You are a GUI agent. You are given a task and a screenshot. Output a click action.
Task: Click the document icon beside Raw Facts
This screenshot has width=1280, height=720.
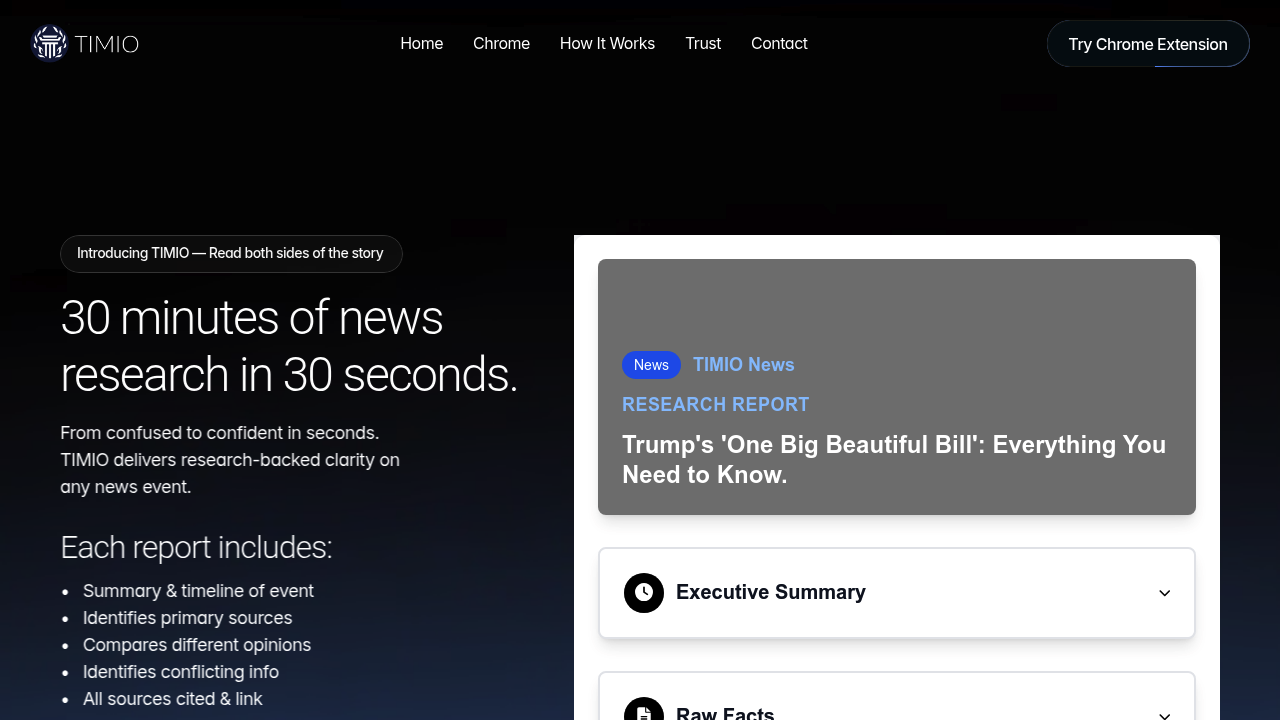[x=644, y=710]
